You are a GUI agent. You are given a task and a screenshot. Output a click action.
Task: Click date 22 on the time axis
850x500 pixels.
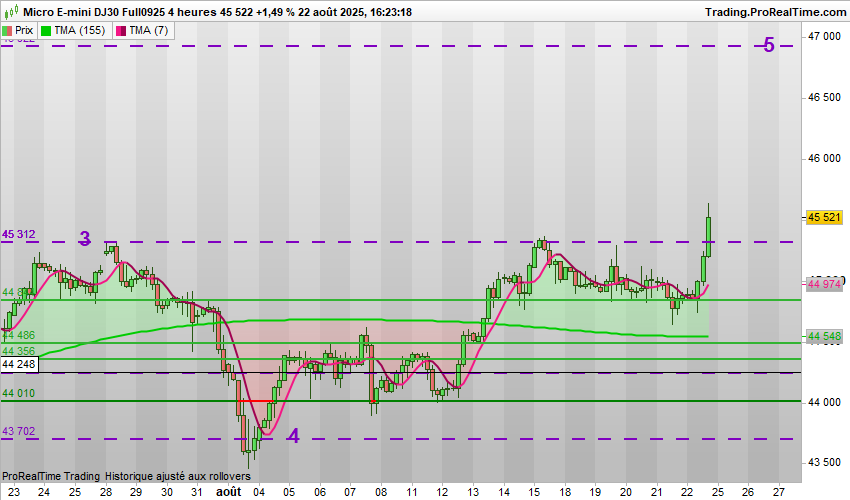click(x=687, y=492)
